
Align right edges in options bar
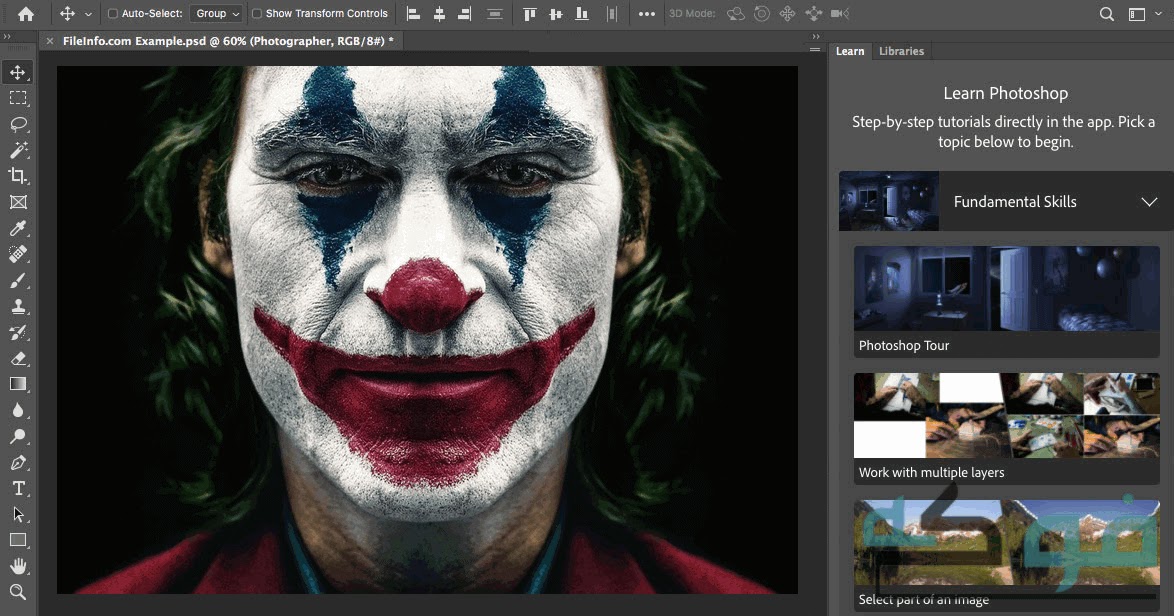click(465, 13)
